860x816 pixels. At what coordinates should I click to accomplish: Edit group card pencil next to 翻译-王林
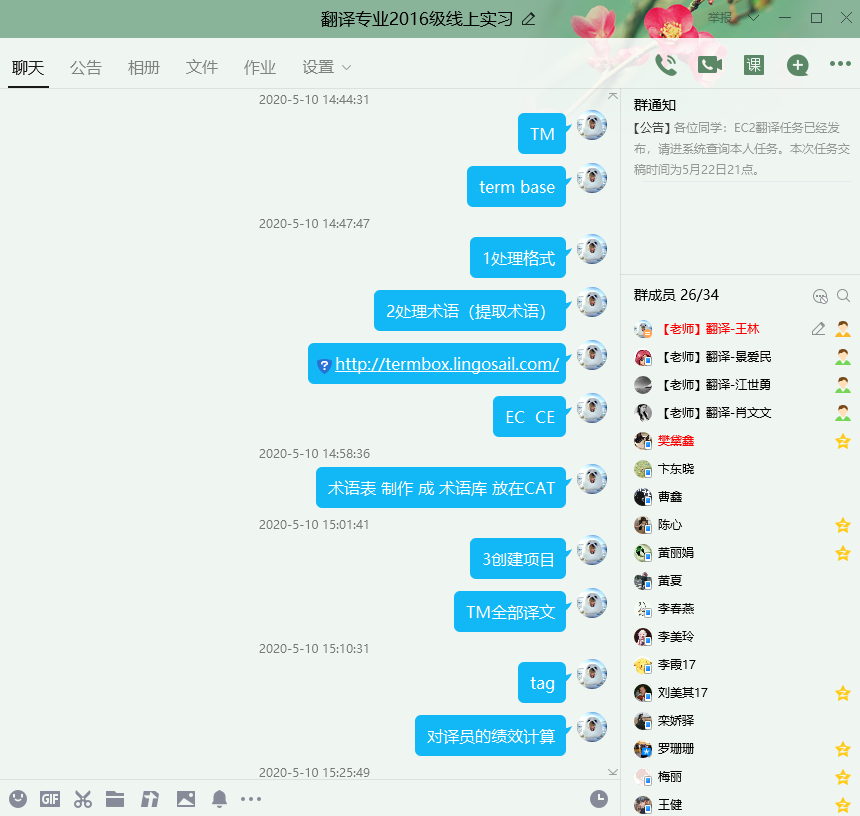tap(818, 329)
